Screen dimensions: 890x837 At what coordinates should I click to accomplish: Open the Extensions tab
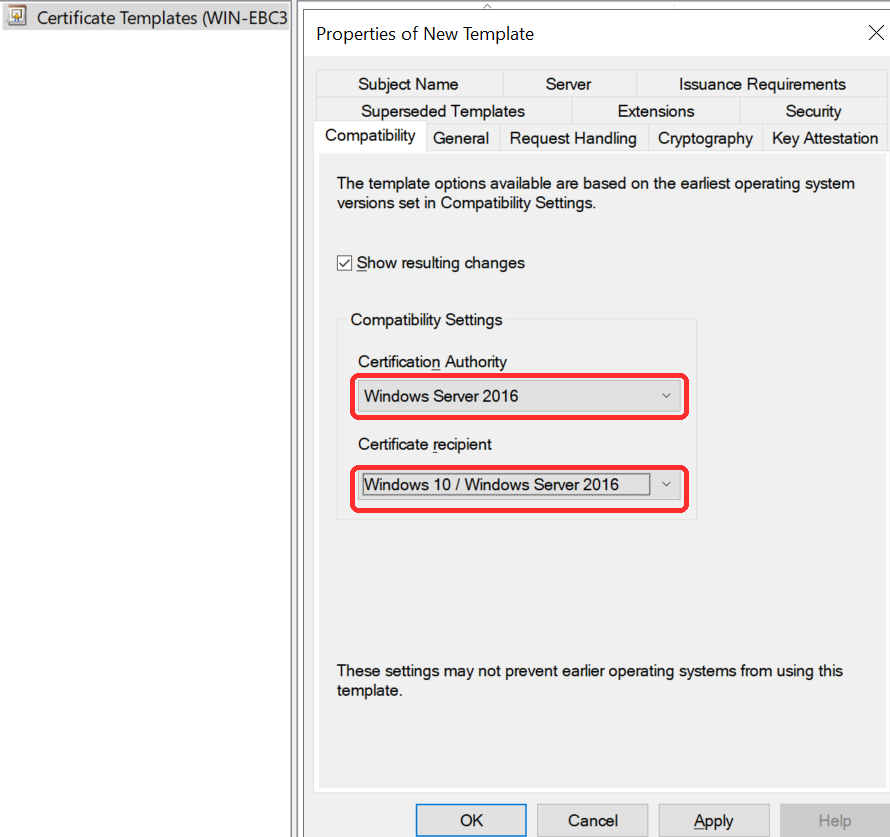656,111
